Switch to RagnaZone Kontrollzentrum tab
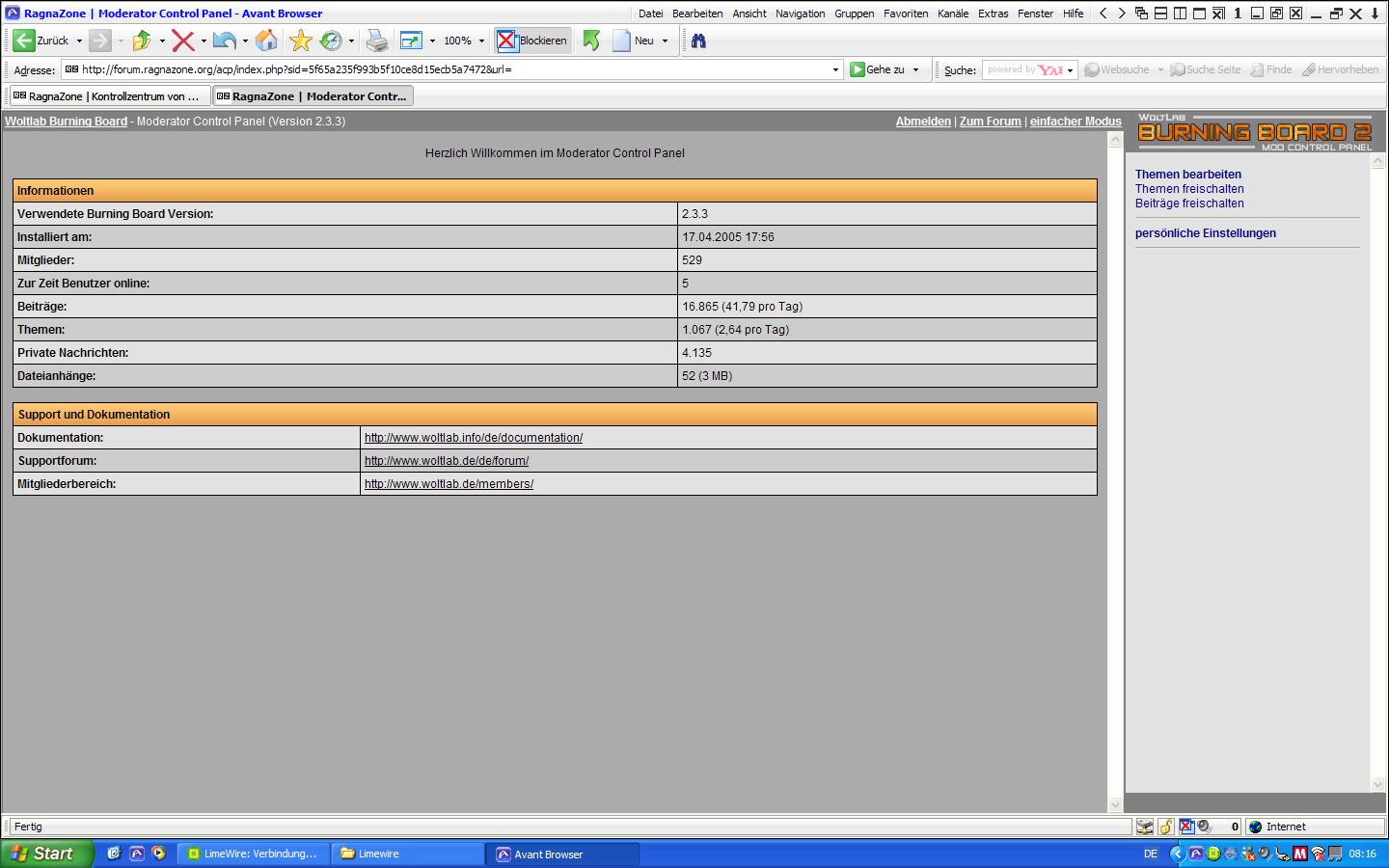 [x=110, y=96]
